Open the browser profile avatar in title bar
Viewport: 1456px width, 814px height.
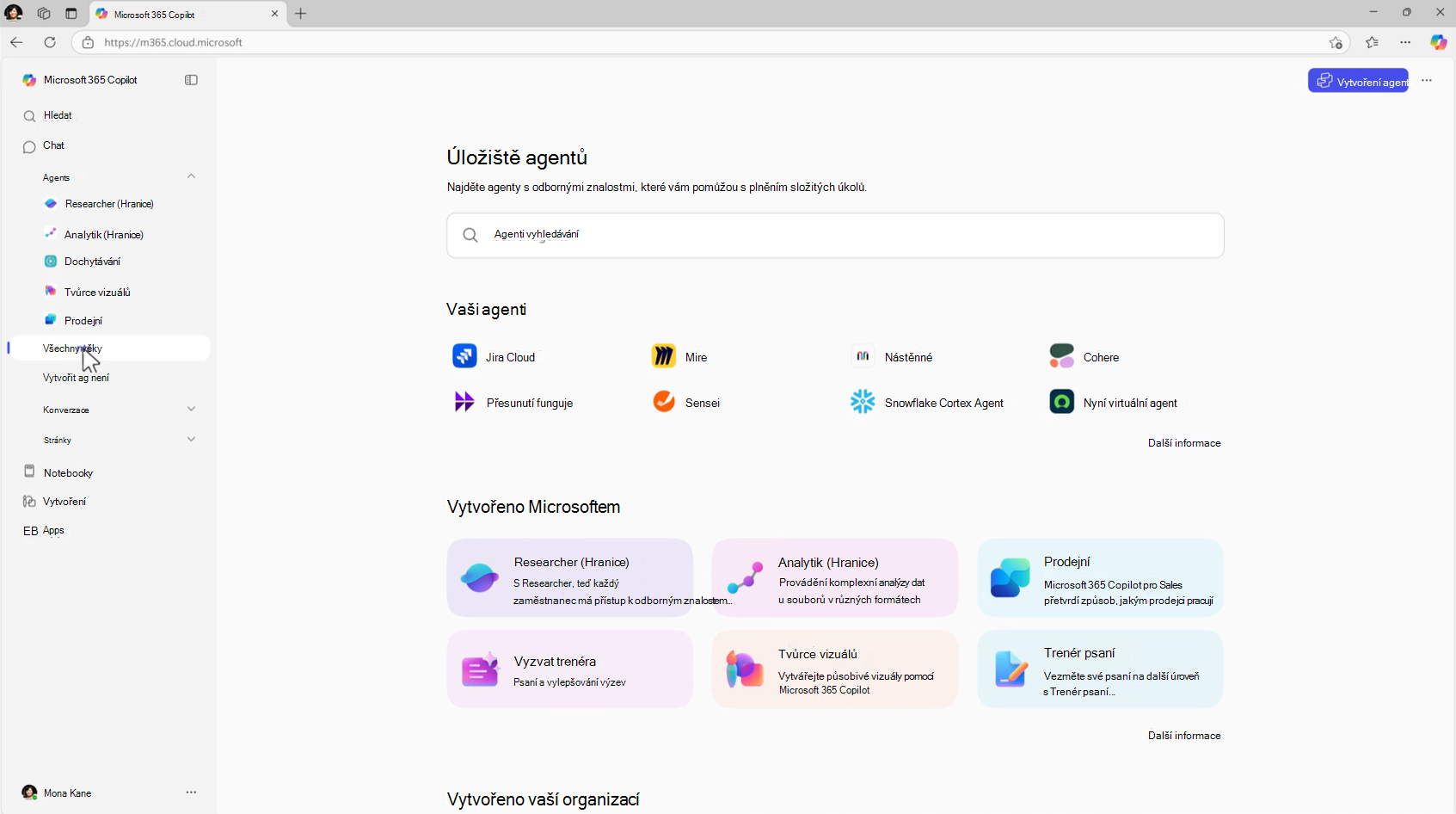[x=14, y=13]
